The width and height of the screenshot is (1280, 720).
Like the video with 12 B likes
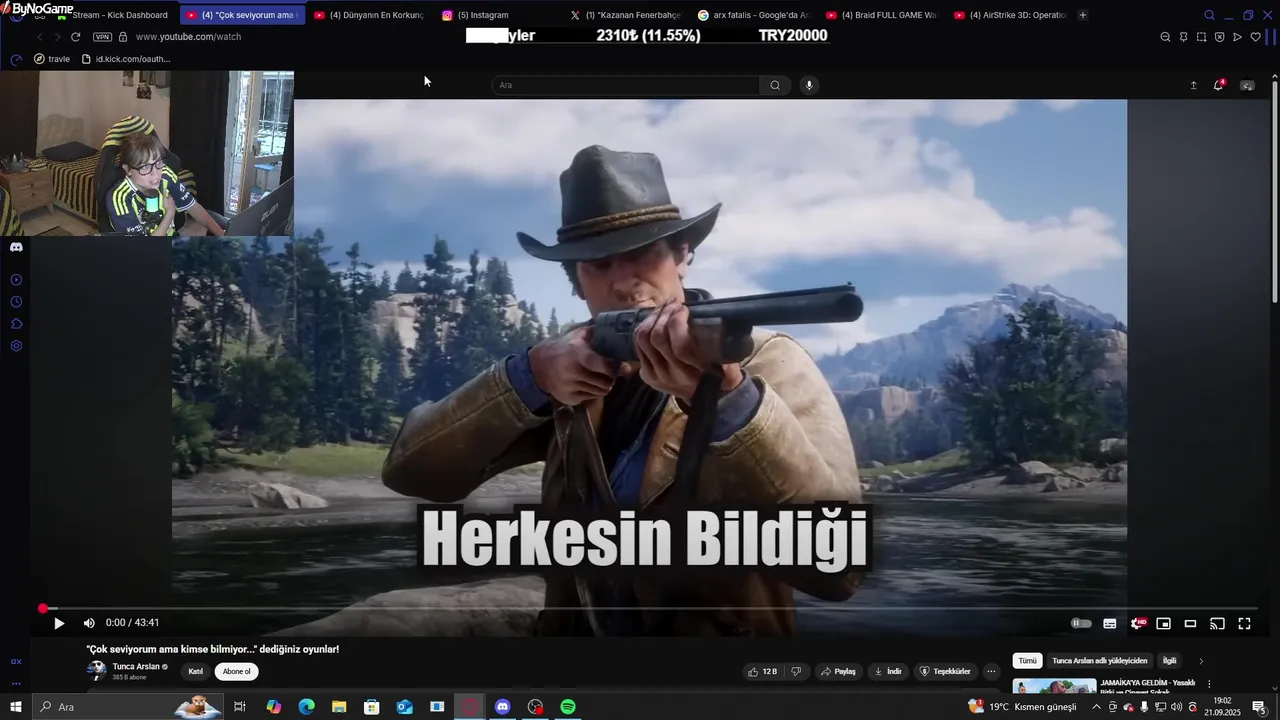coord(763,671)
